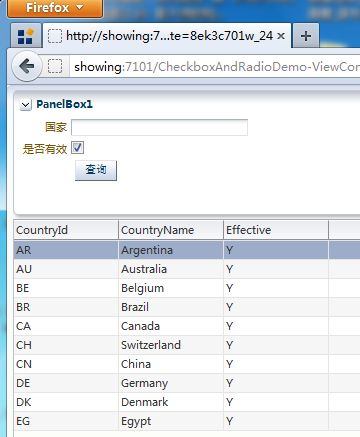The height and width of the screenshot is (437, 360).
Task: Click the site identity icon in address bar
Action: tap(55, 66)
